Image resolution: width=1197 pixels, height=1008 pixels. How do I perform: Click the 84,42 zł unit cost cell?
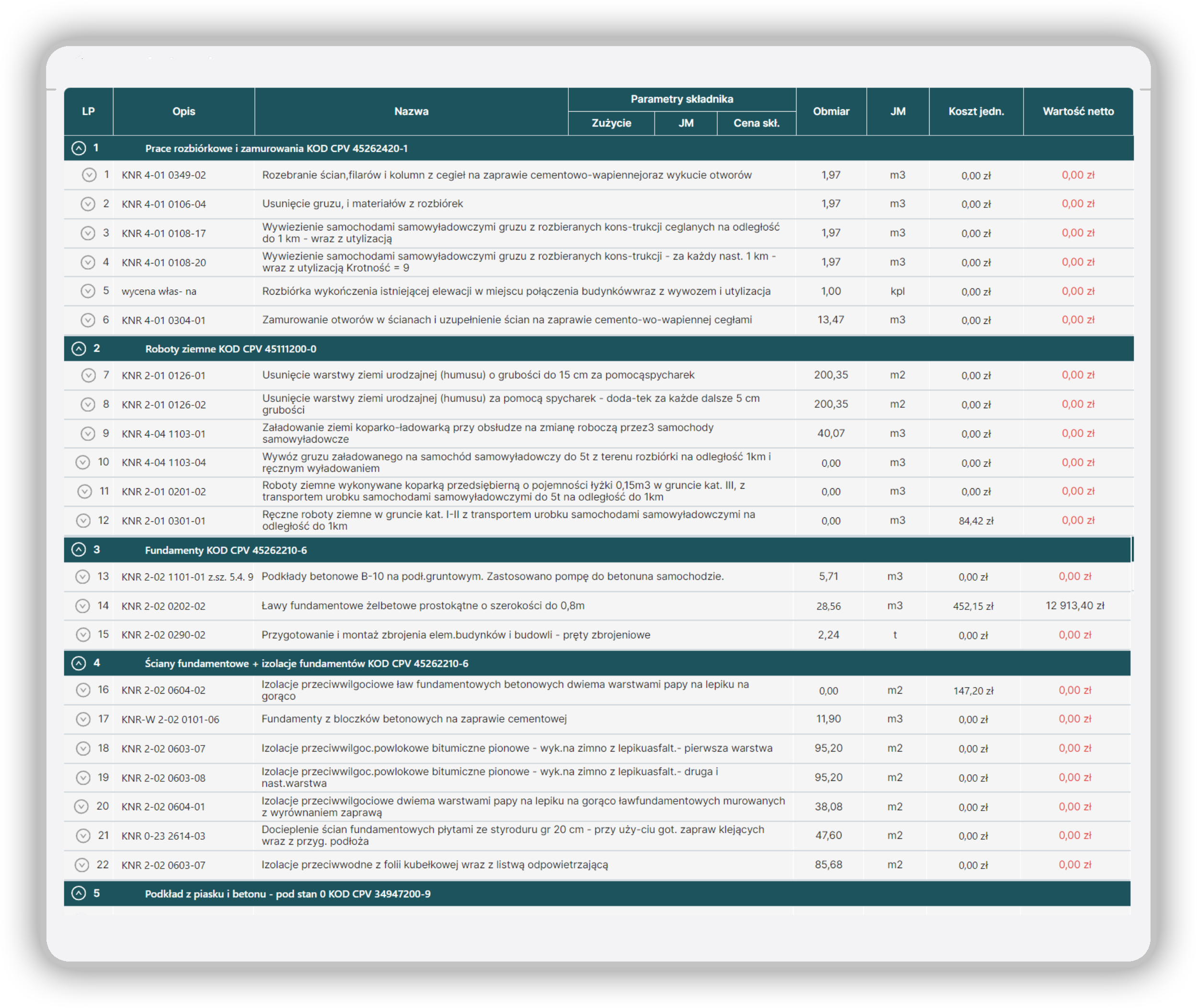tap(976, 521)
